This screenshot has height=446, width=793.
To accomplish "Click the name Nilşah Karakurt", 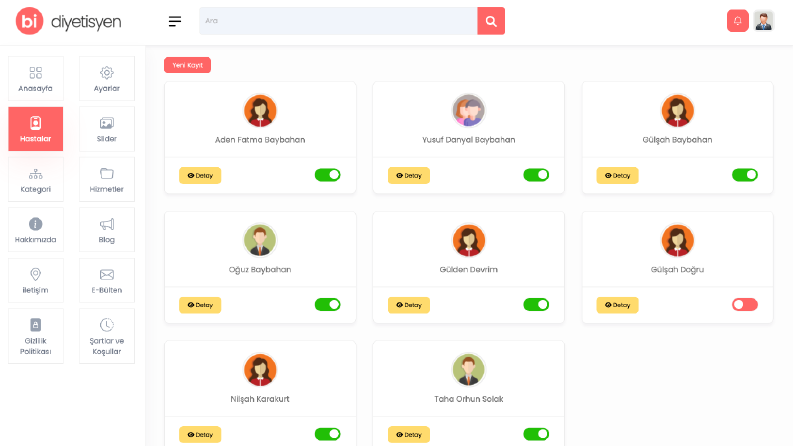I will click(260, 399).
